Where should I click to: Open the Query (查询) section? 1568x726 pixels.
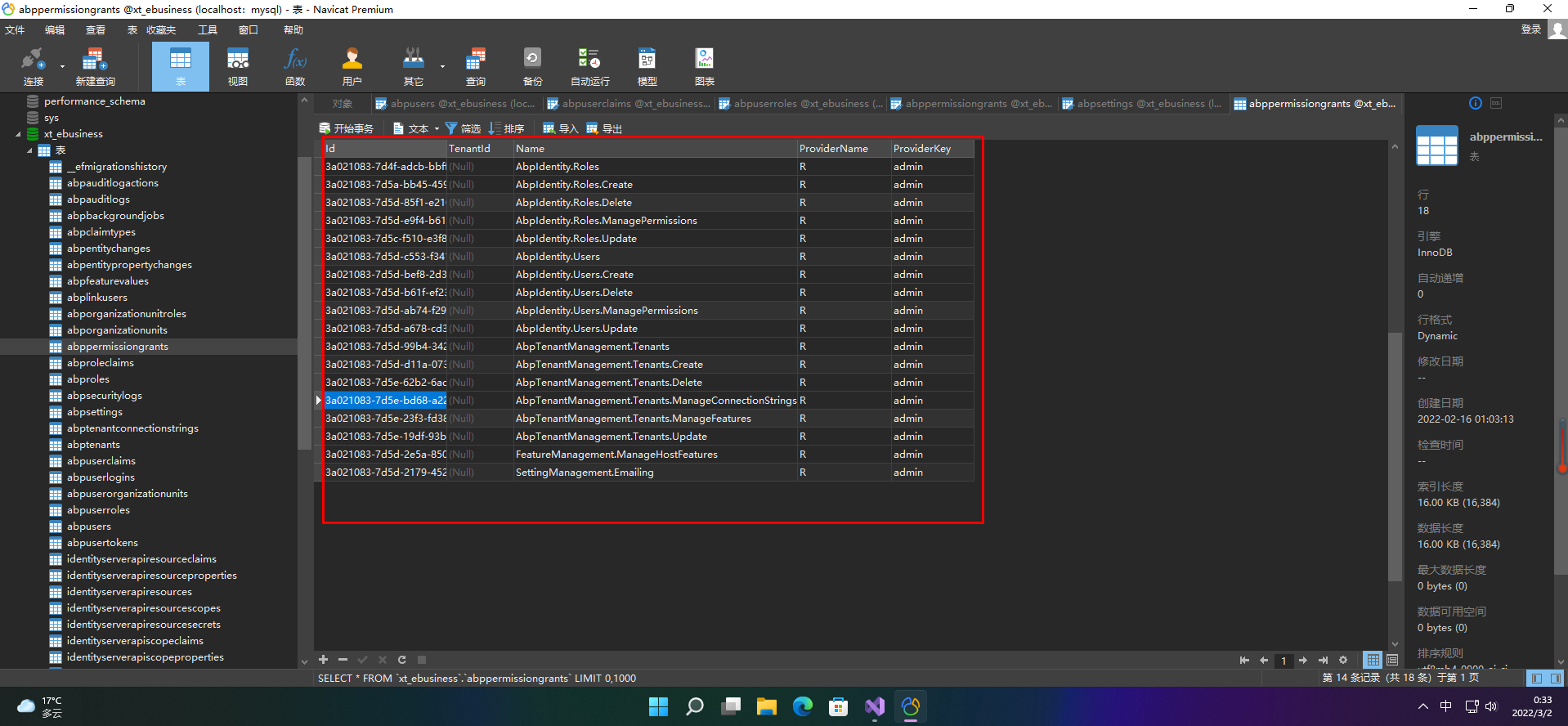tap(476, 66)
